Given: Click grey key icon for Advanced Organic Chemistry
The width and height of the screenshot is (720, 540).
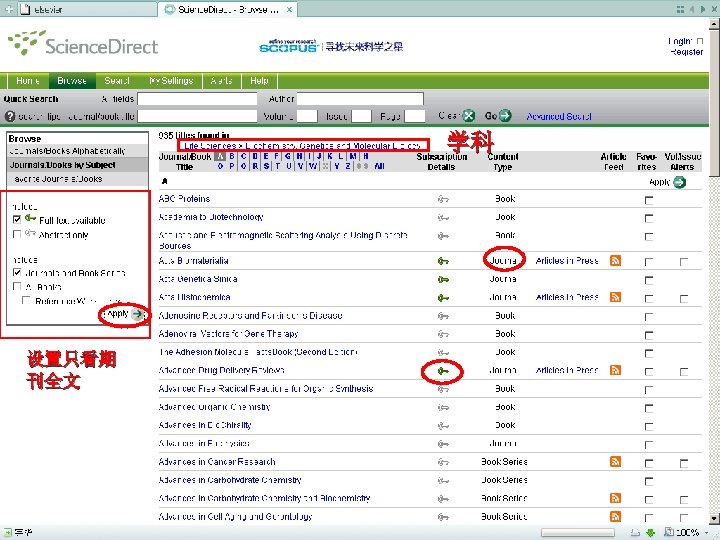Looking at the screenshot, I should [x=443, y=407].
